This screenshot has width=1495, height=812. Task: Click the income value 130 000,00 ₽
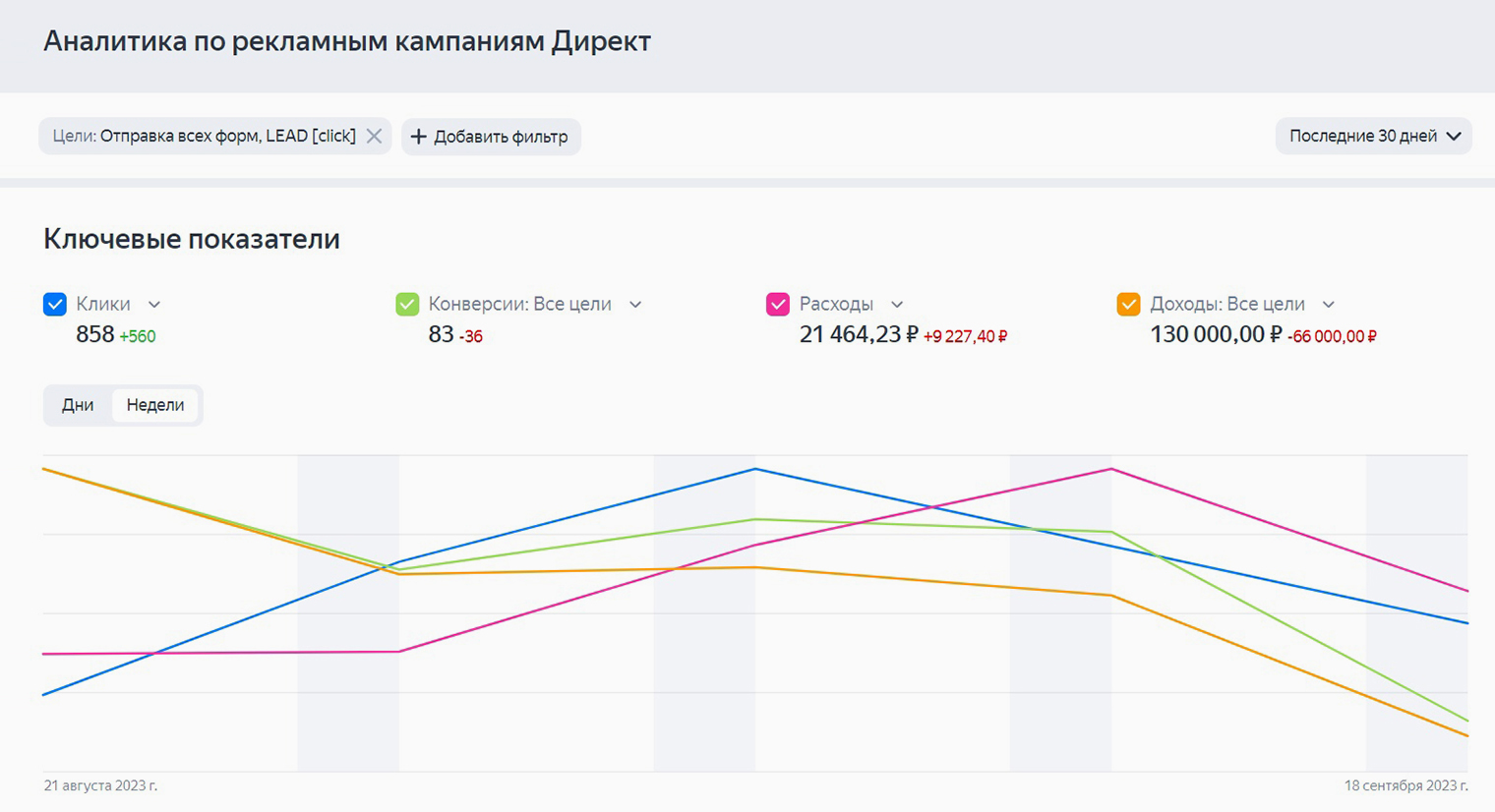click(x=1216, y=334)
